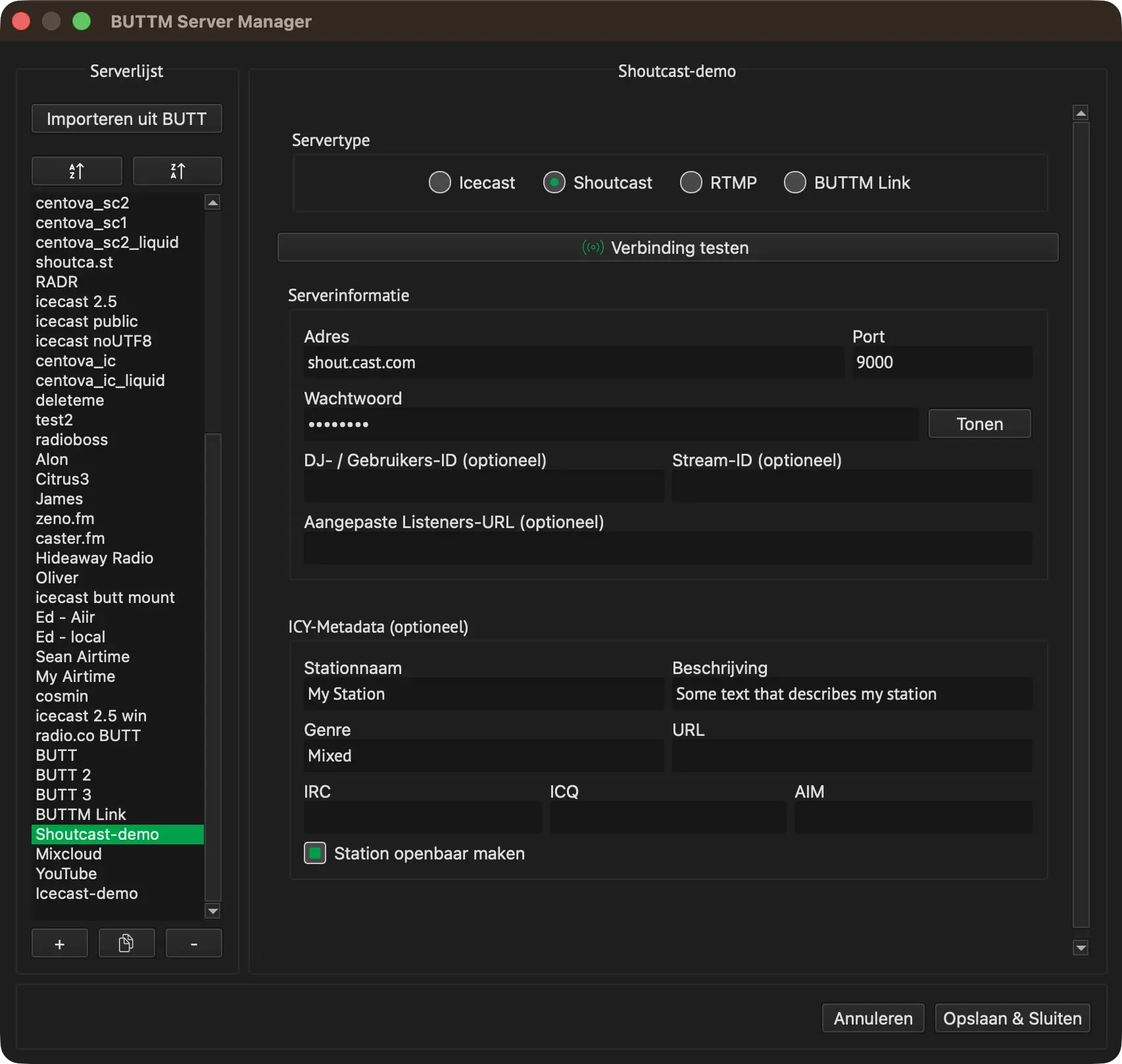Select the radioboss server entry

point(118,440)
